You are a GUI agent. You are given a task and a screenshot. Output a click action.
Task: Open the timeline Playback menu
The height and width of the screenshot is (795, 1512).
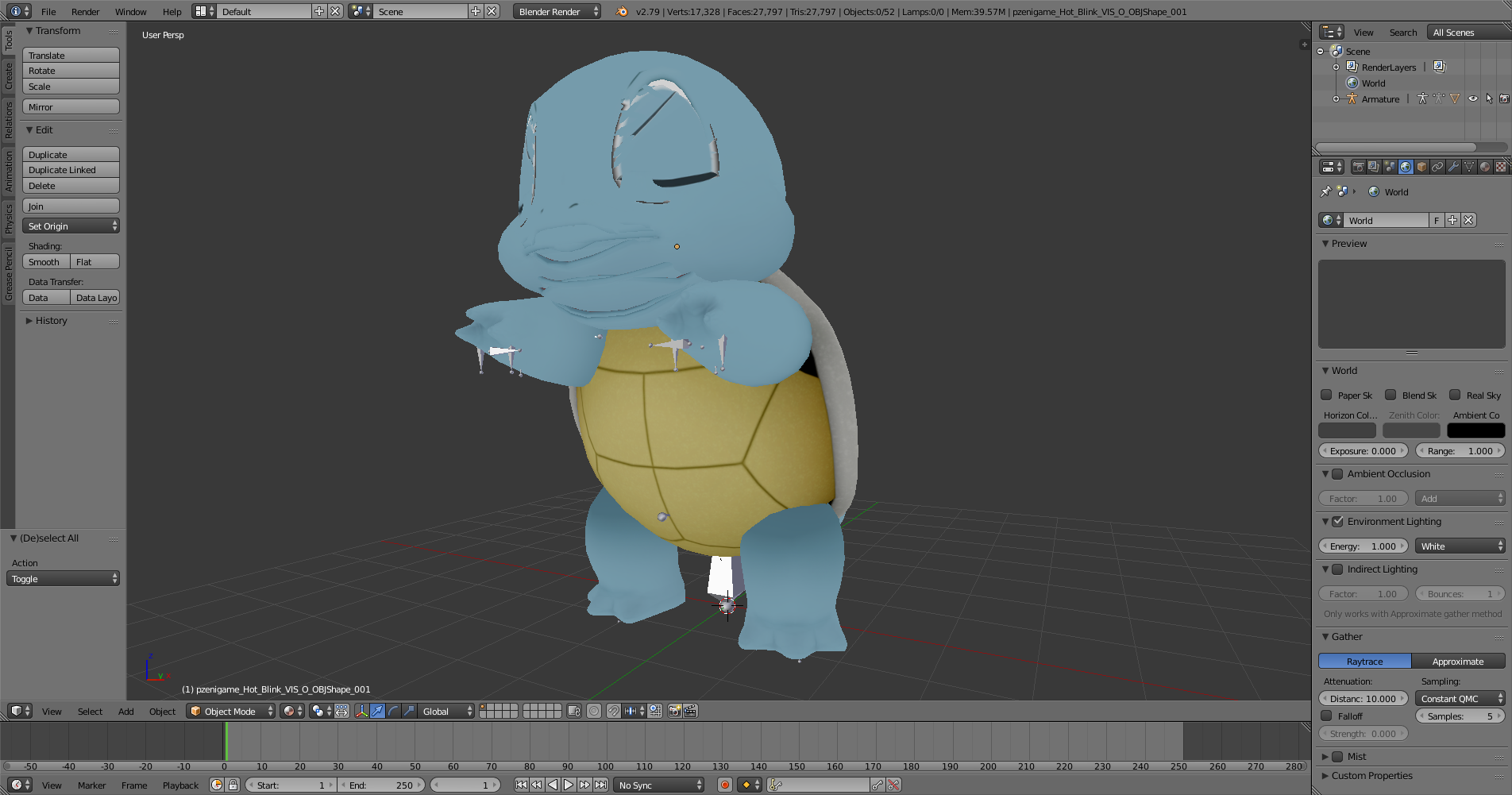[x=180, y=785]
